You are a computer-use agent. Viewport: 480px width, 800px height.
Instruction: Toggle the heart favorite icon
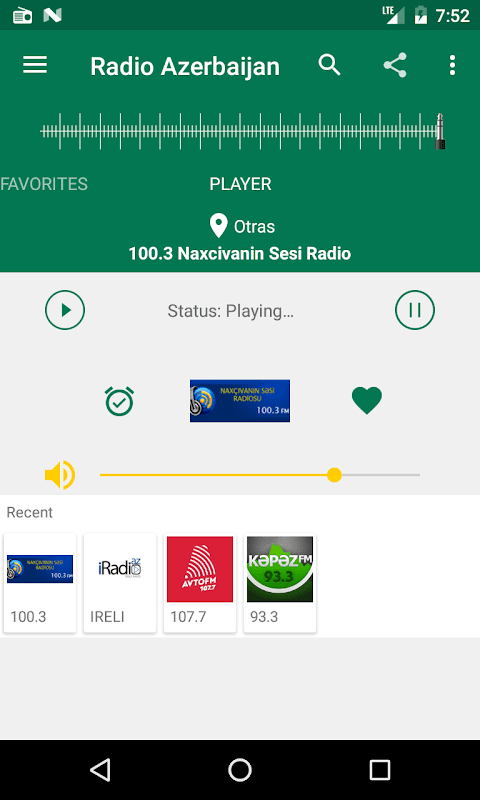click(x=367, y=401)
